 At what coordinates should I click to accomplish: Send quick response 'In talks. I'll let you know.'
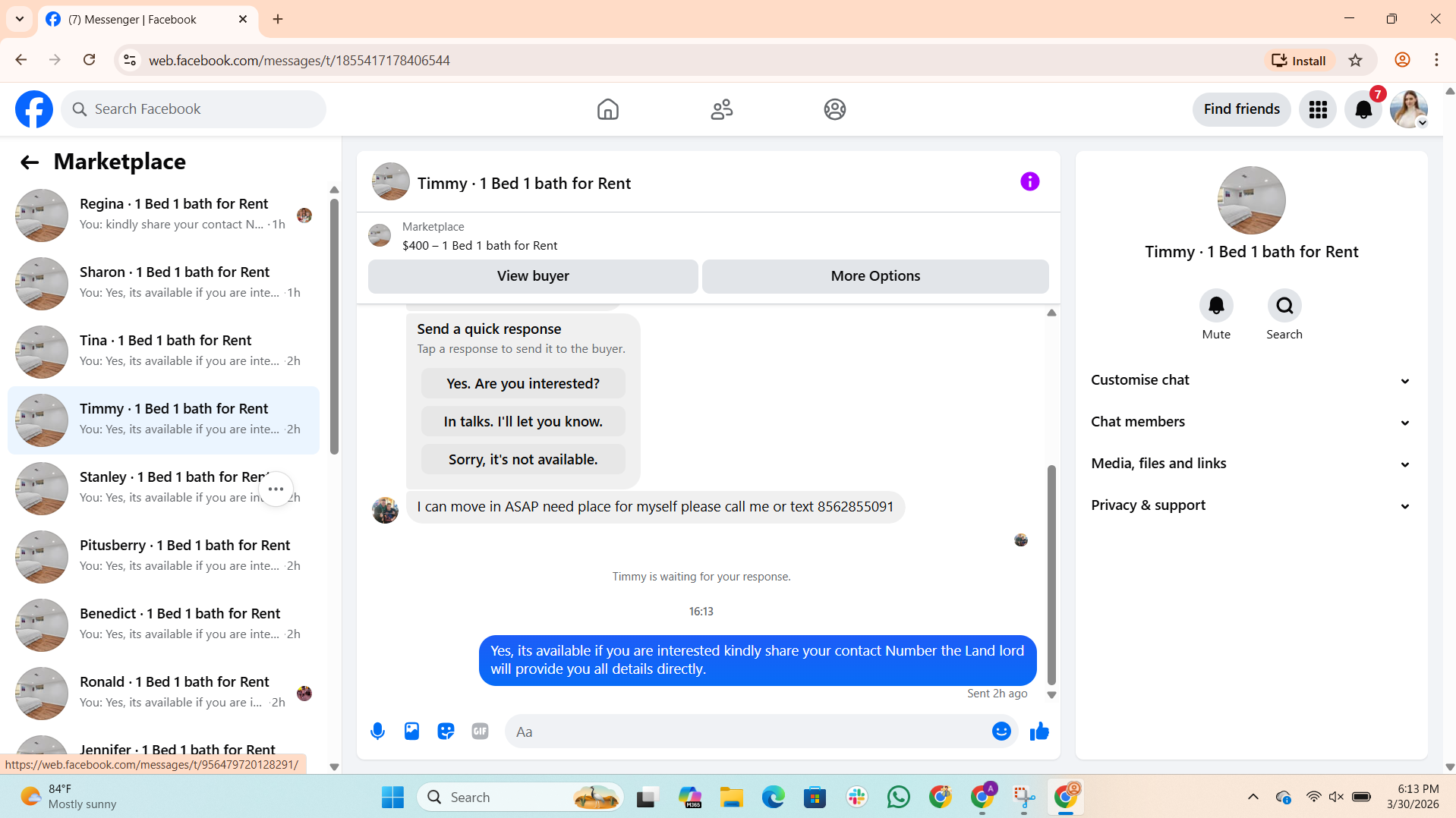tap(523, 422)
